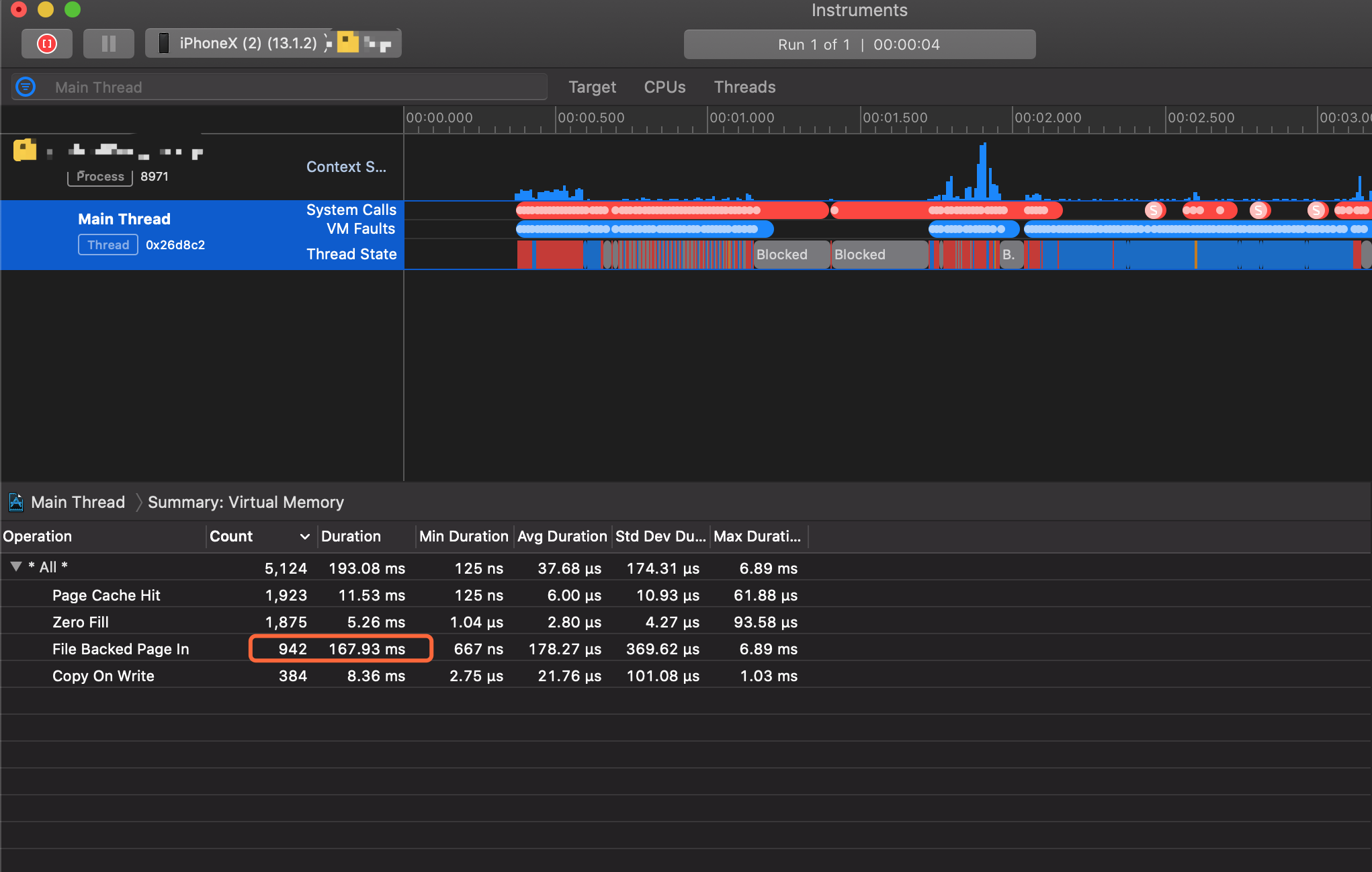The height and width of the screenshot is (872, 1372).
Task: Click the Instruments icon in detail breadcrumb
Action: 16,503
